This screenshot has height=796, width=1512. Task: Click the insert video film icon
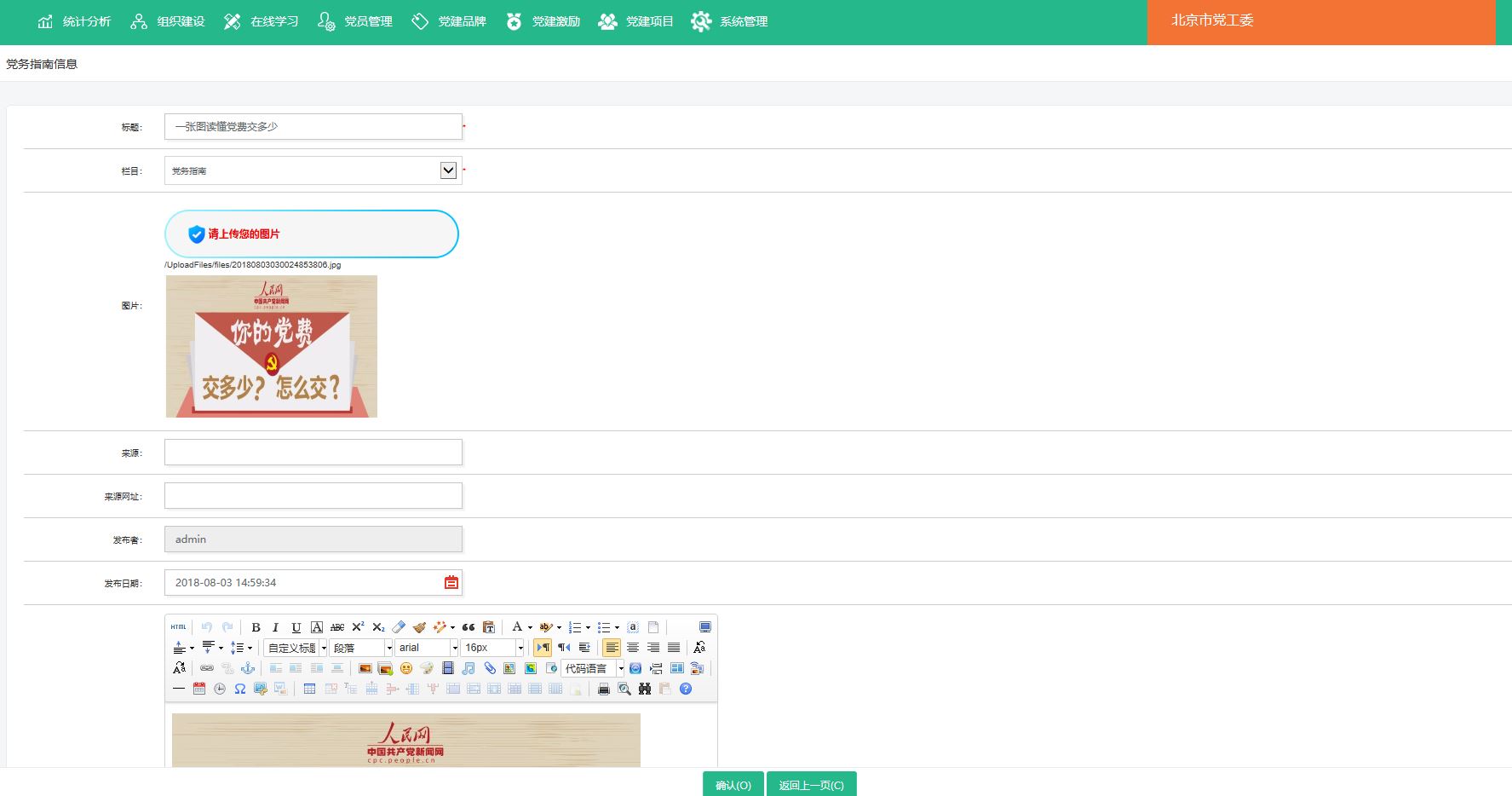pyautogui.click(x=448, y=668)
